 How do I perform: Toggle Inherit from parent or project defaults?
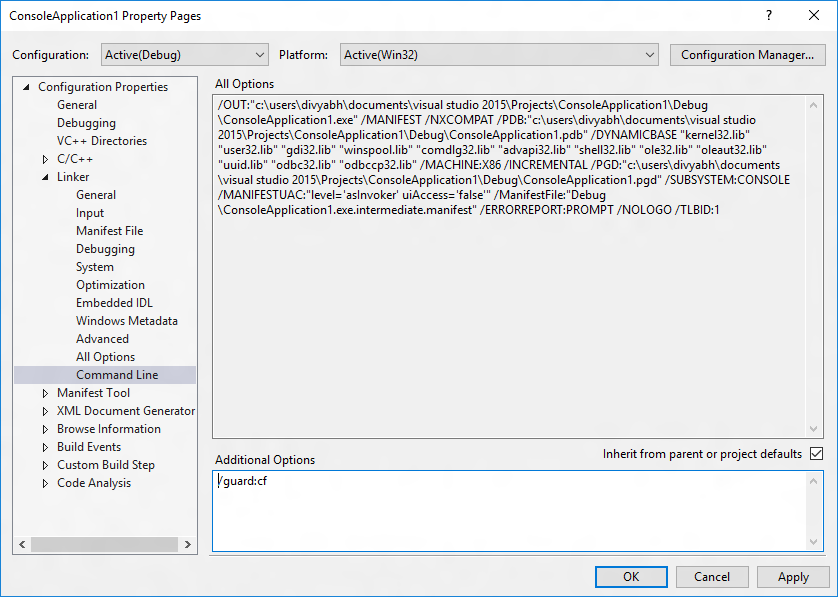(815, 453)
